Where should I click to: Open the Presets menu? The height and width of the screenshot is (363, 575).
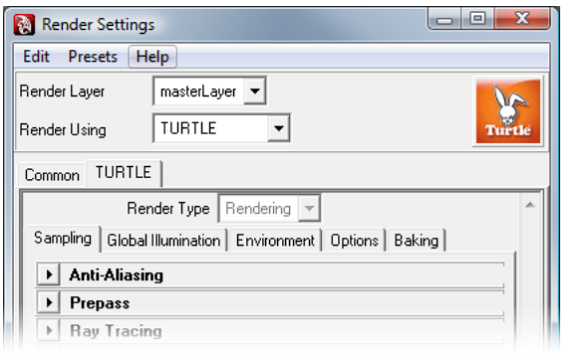93,57
